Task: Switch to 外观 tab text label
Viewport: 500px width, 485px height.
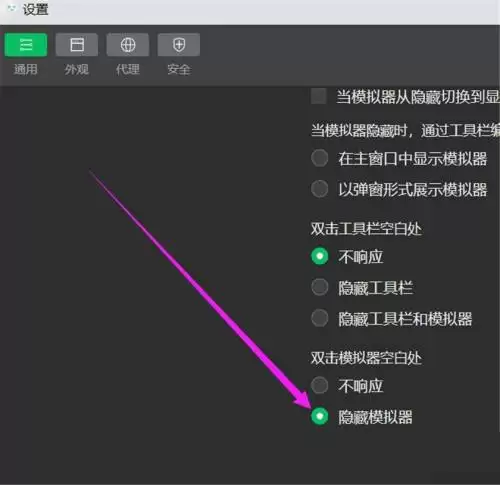Action: (x=77, y=69)
